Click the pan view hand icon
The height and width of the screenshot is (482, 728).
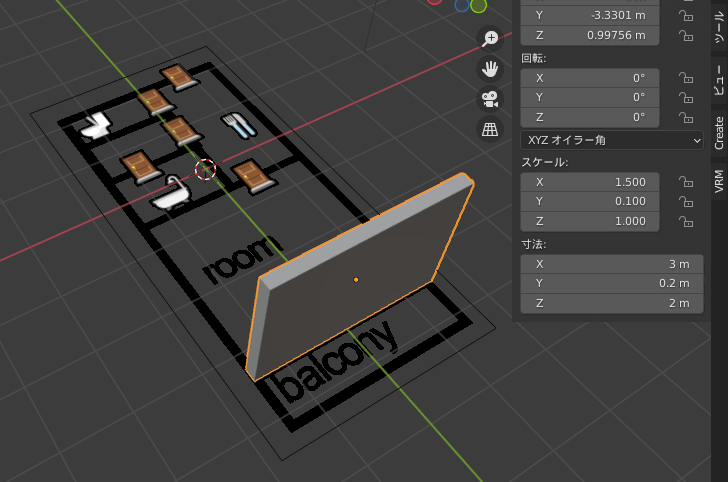(490, 69)
